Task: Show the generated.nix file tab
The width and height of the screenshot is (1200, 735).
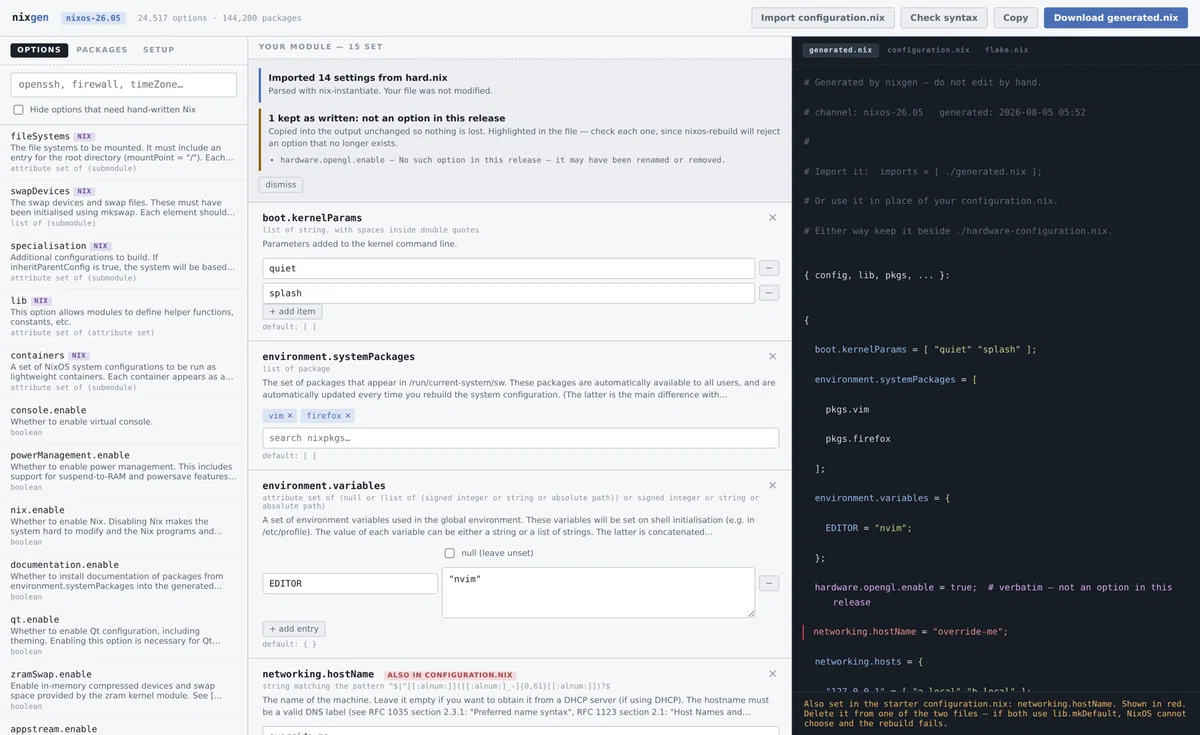Action: 840,50
